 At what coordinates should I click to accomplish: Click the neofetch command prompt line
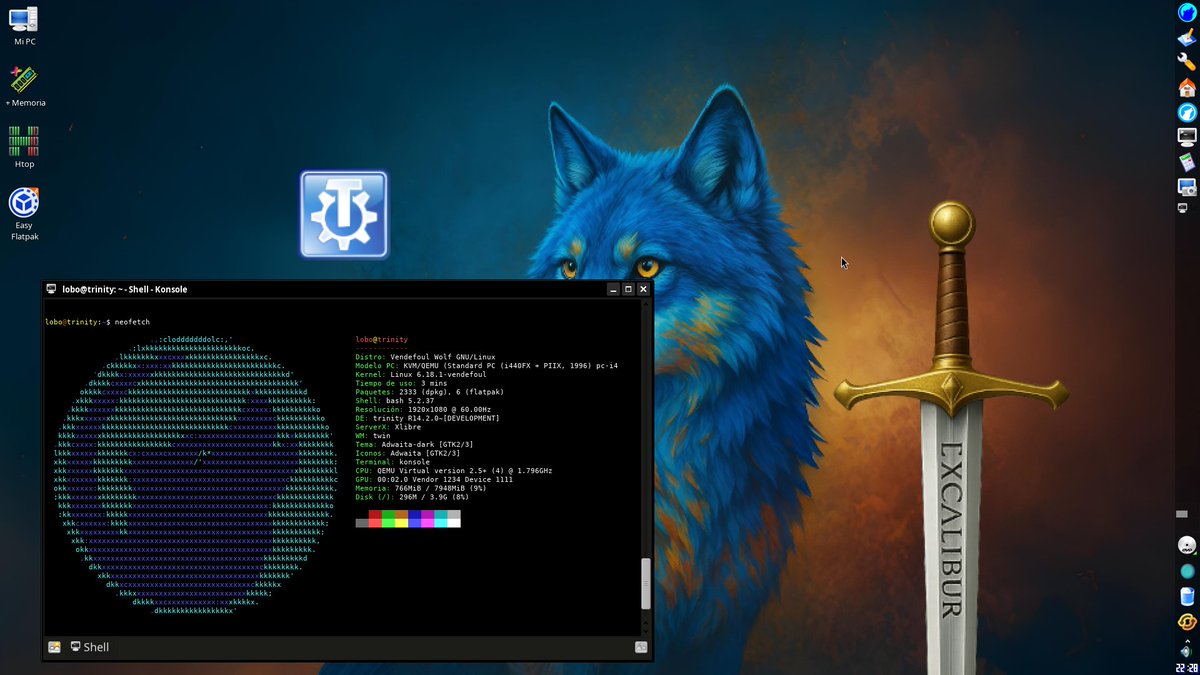tap(96, 322)
